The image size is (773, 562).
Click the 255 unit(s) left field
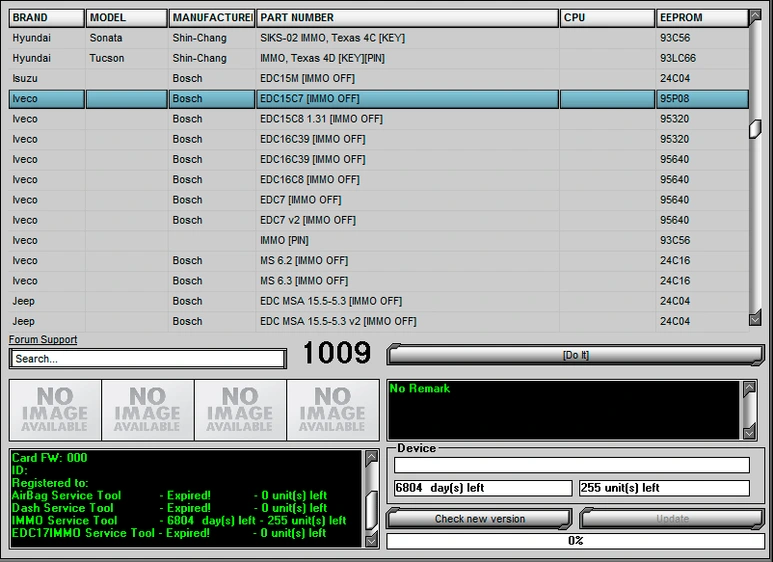pyautogui.click(x=664, y=488)
